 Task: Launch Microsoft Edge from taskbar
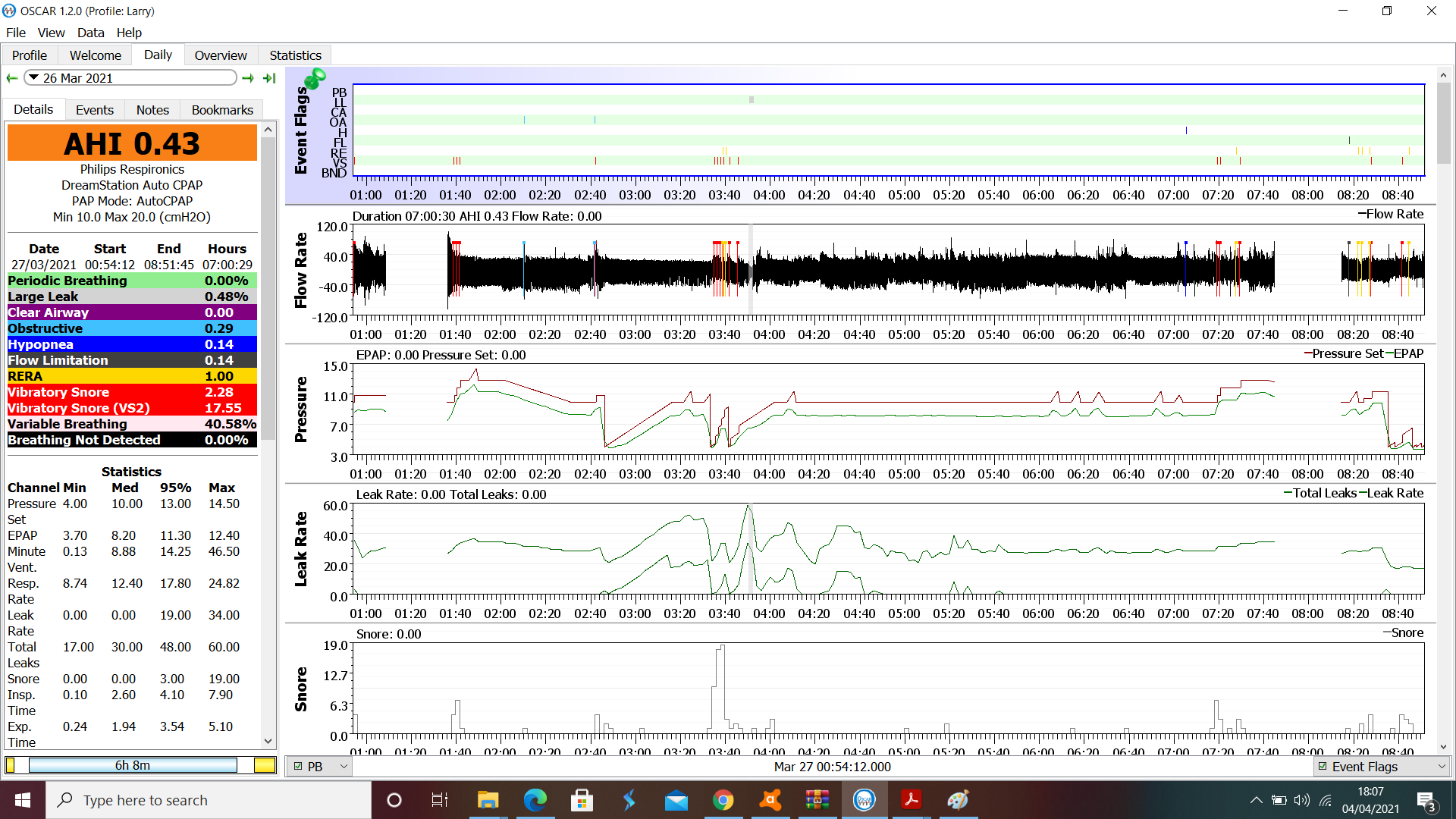coord(535,800)
